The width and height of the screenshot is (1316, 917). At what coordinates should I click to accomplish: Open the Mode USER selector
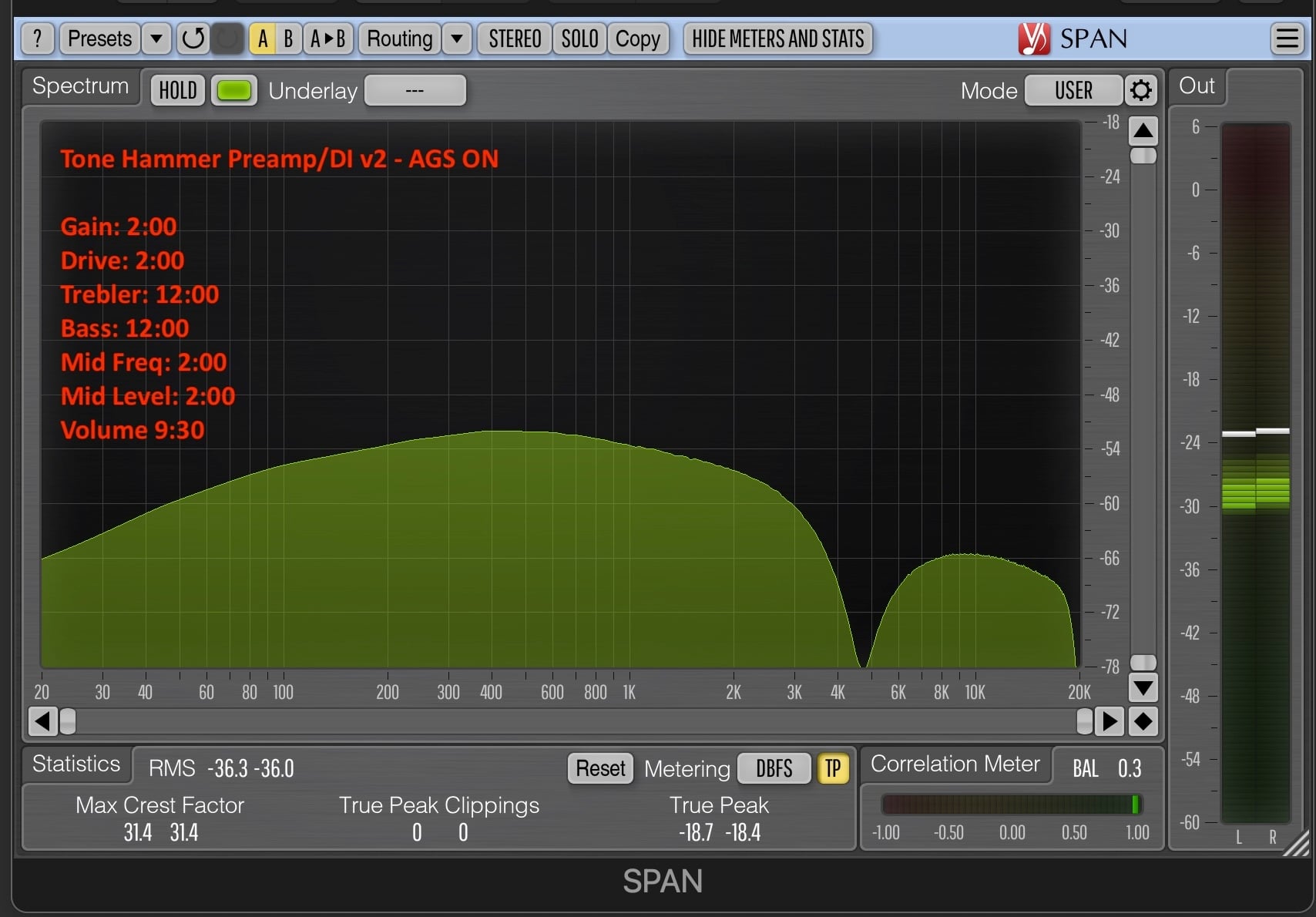[1073, 90]
